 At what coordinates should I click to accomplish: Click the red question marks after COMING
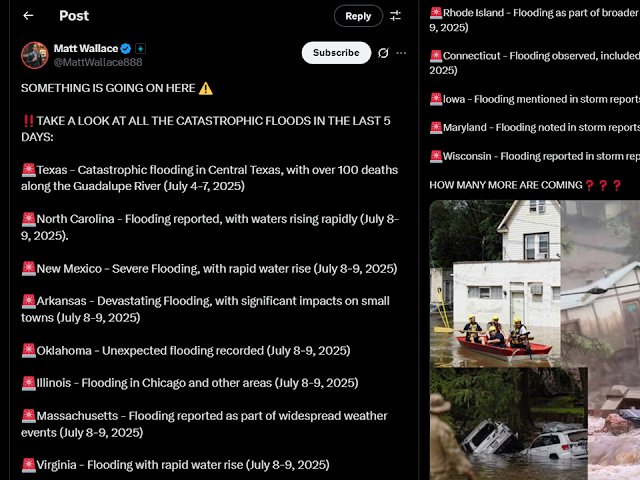pos(603,185)
